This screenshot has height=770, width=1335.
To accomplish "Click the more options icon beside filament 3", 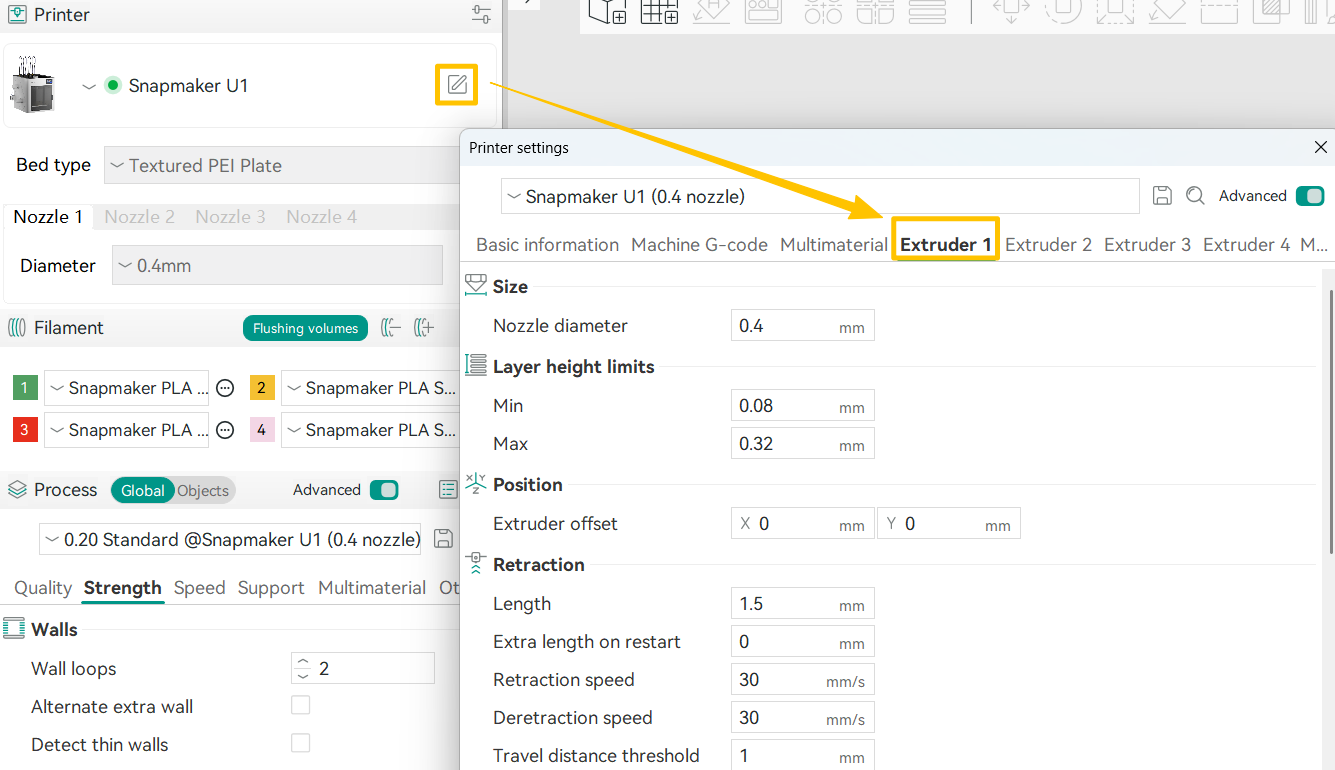I will (226, 430).
